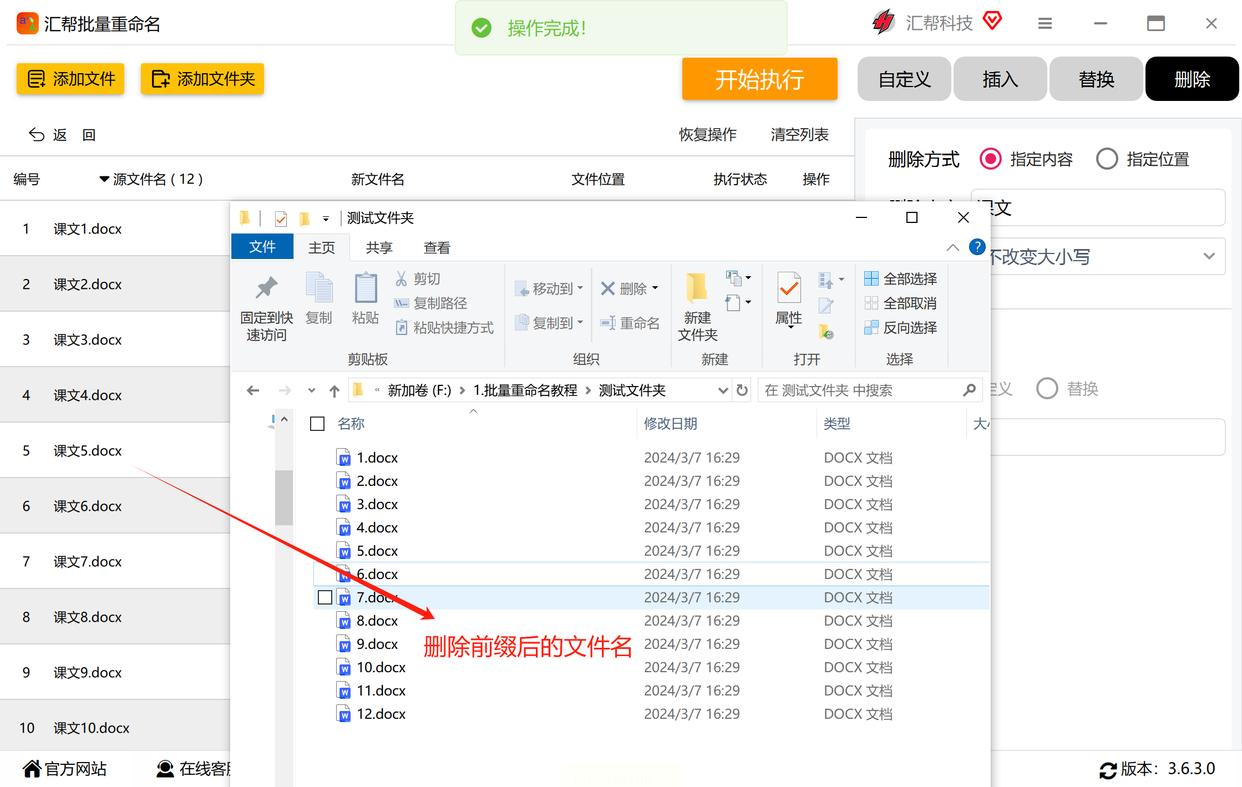Viewport: 1242px width, 787px height.
Task: Switch to the 插入 mode tab
Action: 1000,79
